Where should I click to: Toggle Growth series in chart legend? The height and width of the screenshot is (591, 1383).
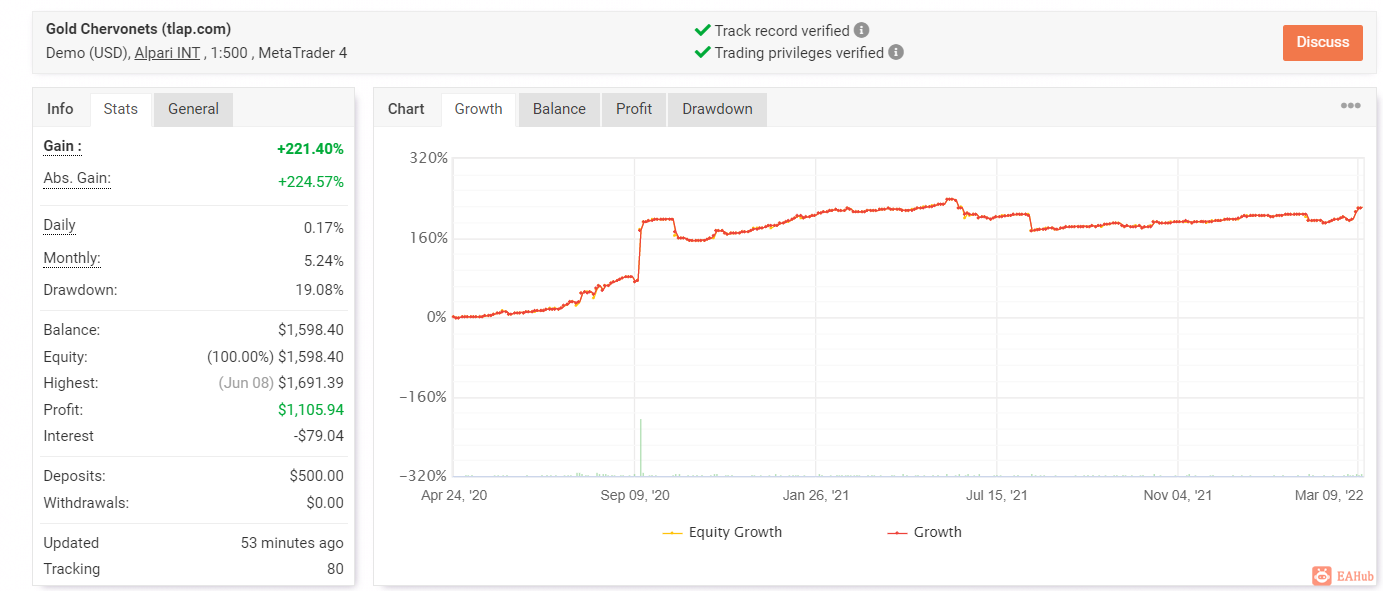[x=924, y=532]
